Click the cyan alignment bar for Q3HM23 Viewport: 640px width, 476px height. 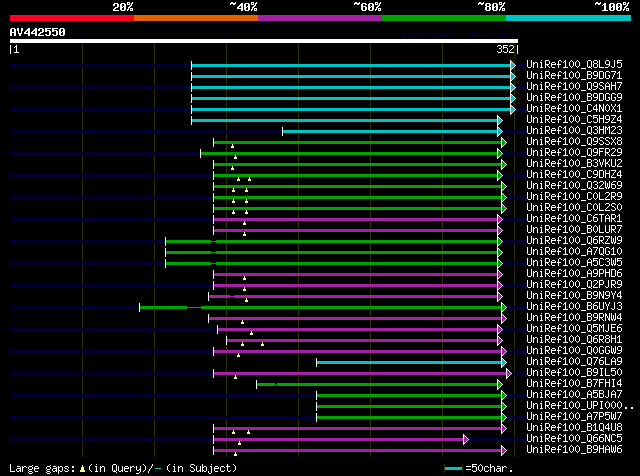tap(390, 131)
